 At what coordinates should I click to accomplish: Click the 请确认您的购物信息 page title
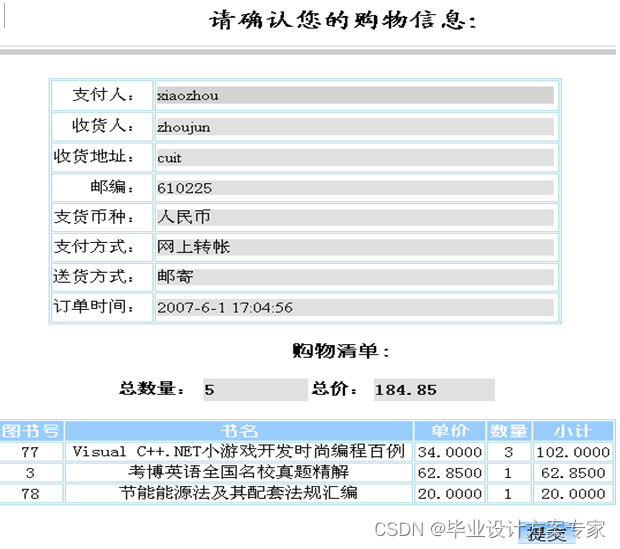pos(342,21)
